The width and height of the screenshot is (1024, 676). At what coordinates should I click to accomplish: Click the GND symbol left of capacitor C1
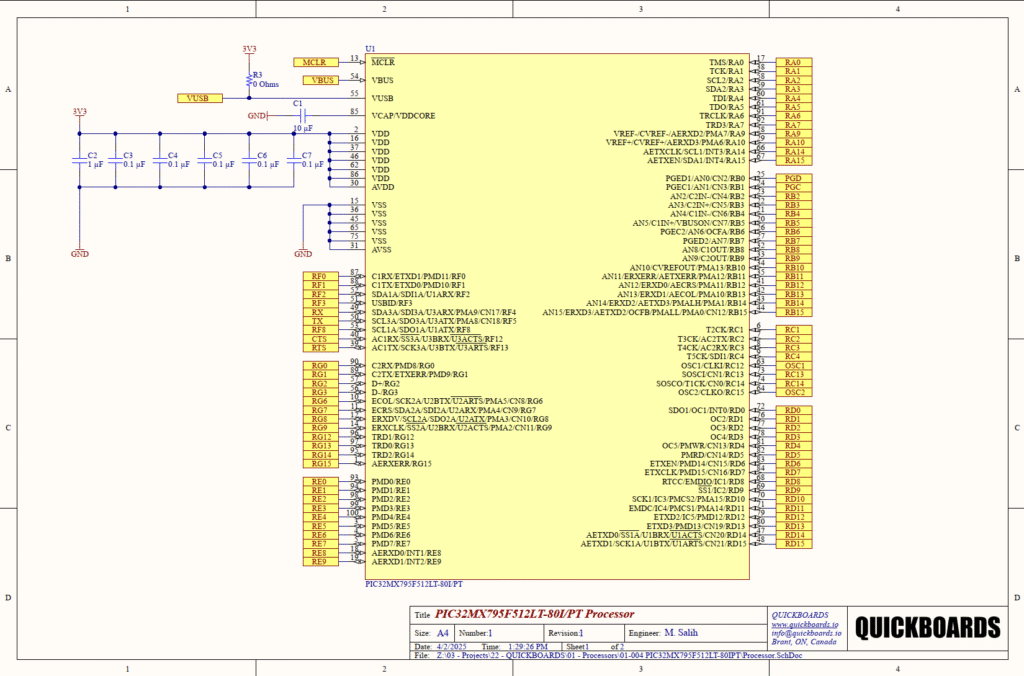coord(257,116)
